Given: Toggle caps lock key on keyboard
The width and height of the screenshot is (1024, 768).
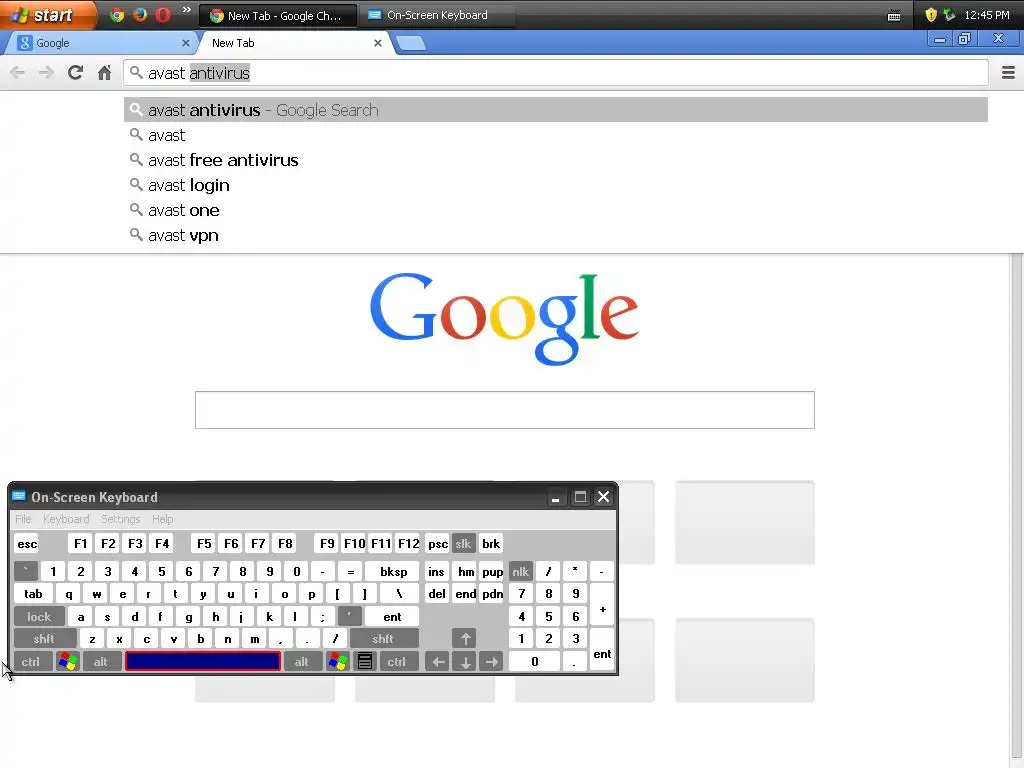Looking at the screenshot, I should [39, 616].
